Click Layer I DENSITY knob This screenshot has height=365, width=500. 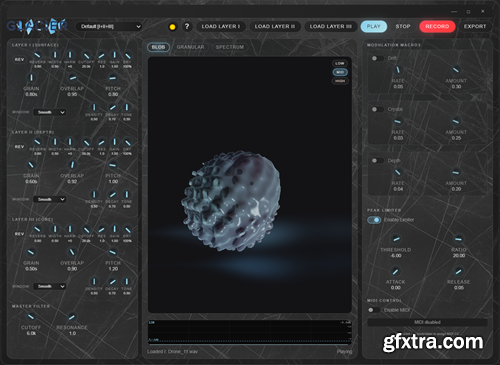coord(94,107)
